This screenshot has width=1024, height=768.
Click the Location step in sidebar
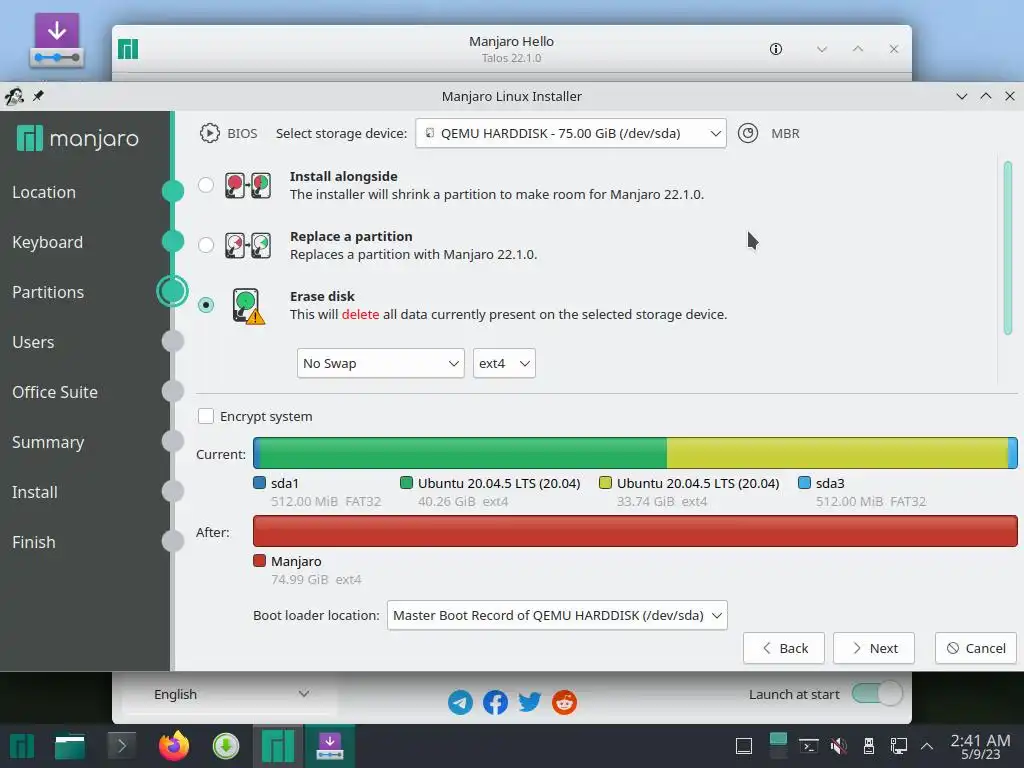[x=44, y=192]
